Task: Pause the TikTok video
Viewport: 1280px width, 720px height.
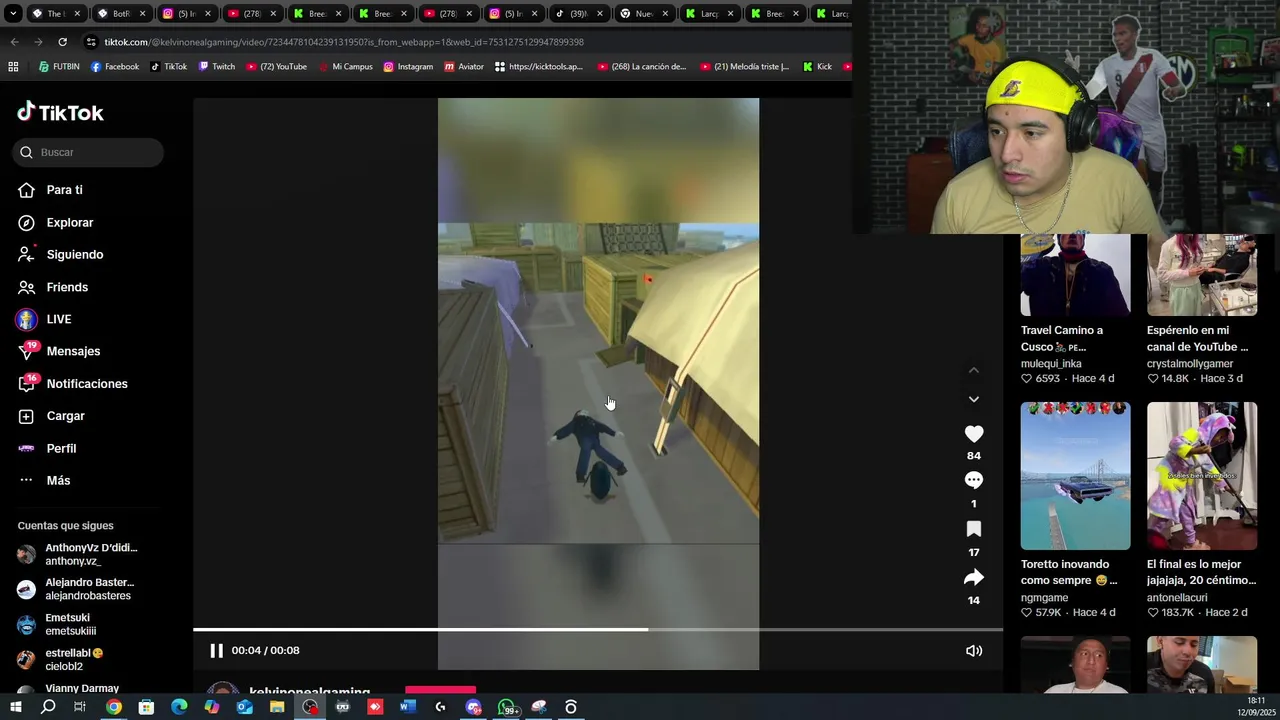Action: (216, 650)
